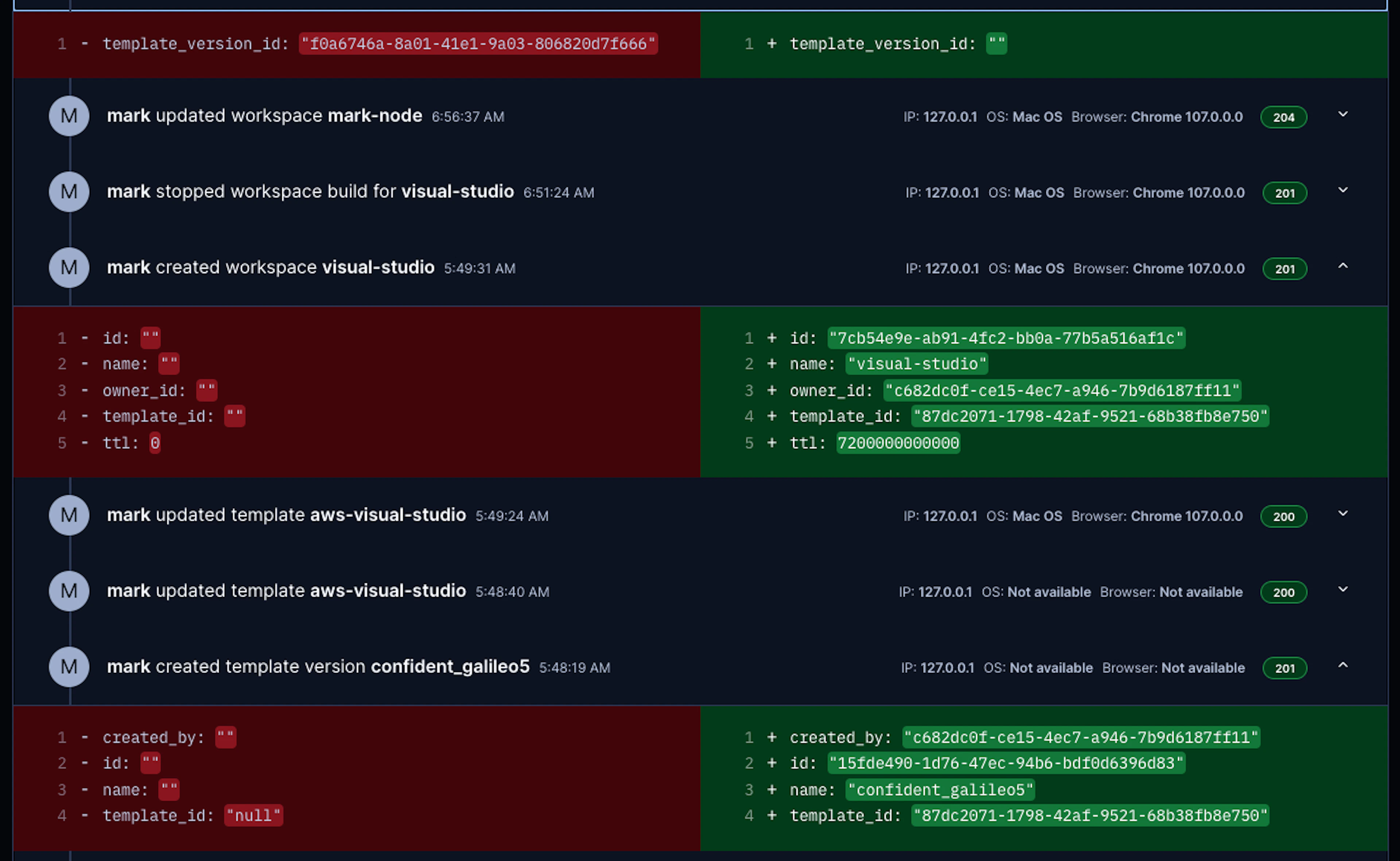Click added owner_id value "c682dc0f-ce15-4ec7-a946-7b9d6187ff11"
The image size is (1400, 861).
click(1062, 391)
